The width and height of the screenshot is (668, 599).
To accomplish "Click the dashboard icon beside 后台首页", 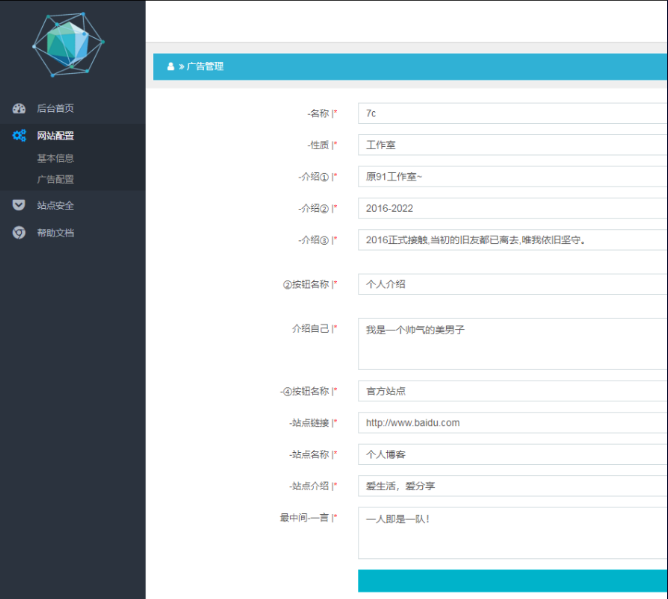I will [x=19, y=108].
